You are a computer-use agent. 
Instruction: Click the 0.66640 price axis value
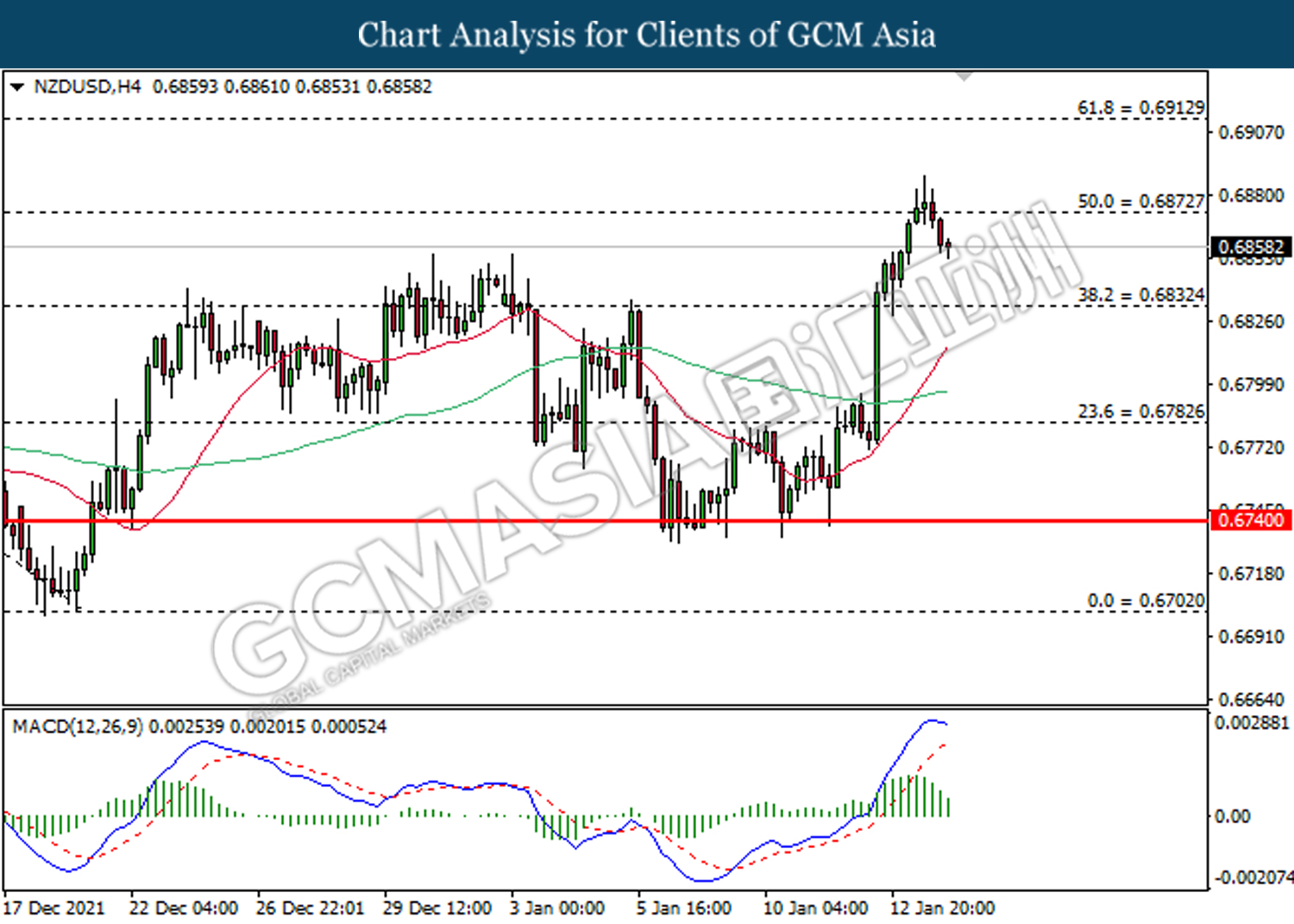coord(1250,699)
